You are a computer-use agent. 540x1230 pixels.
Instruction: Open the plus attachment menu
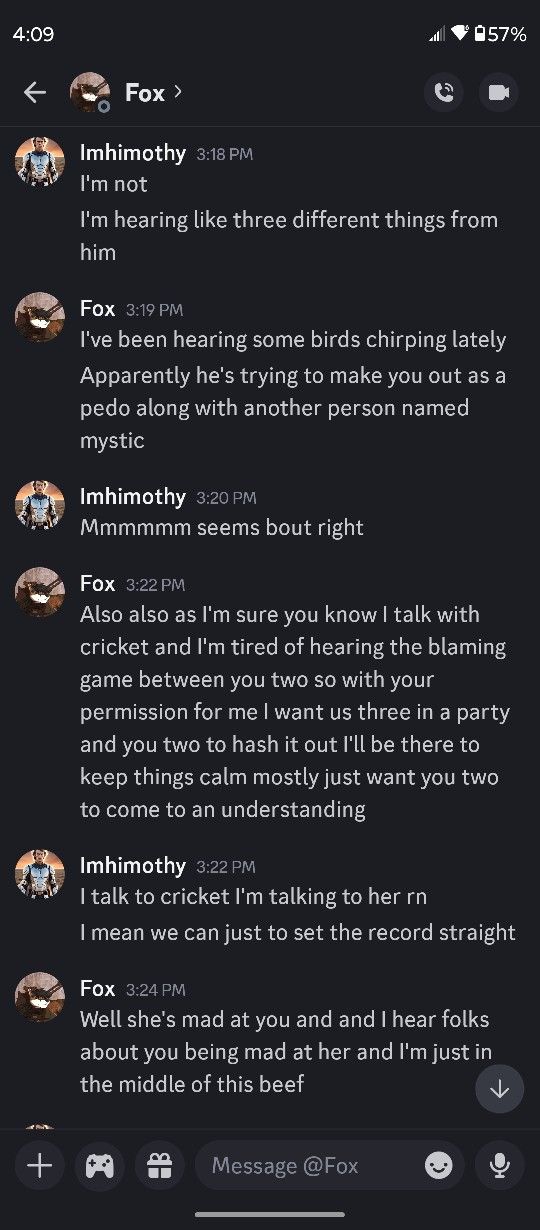click(39, 1166)
